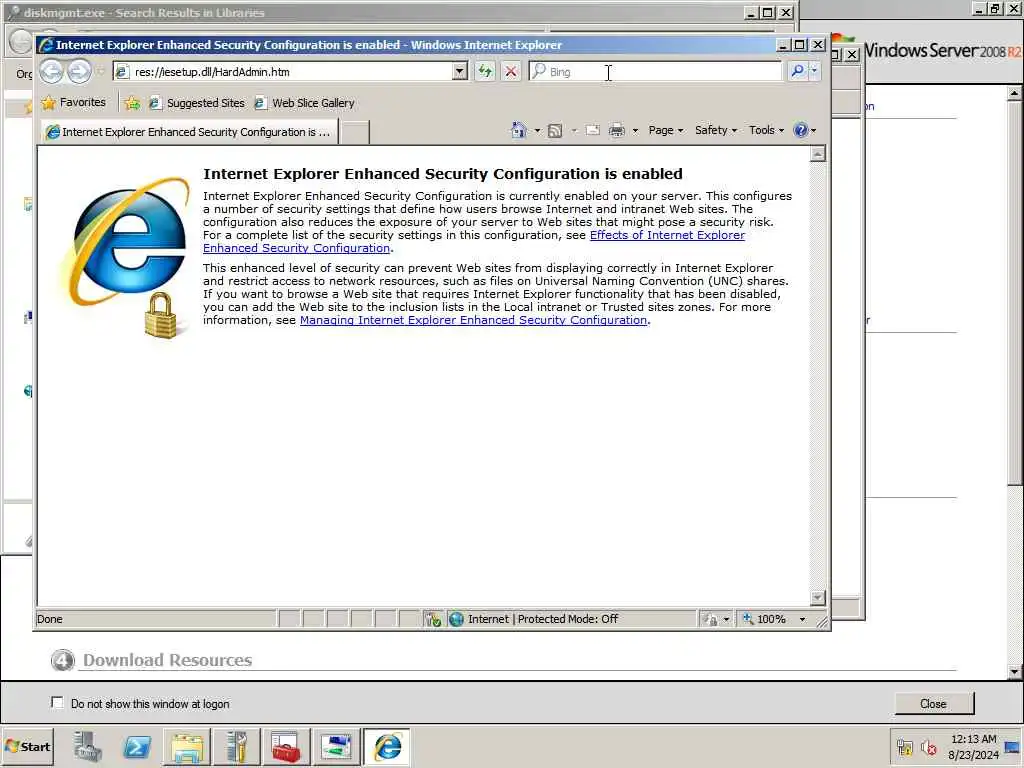Open the Help dropdown arrow

point(814,131)
